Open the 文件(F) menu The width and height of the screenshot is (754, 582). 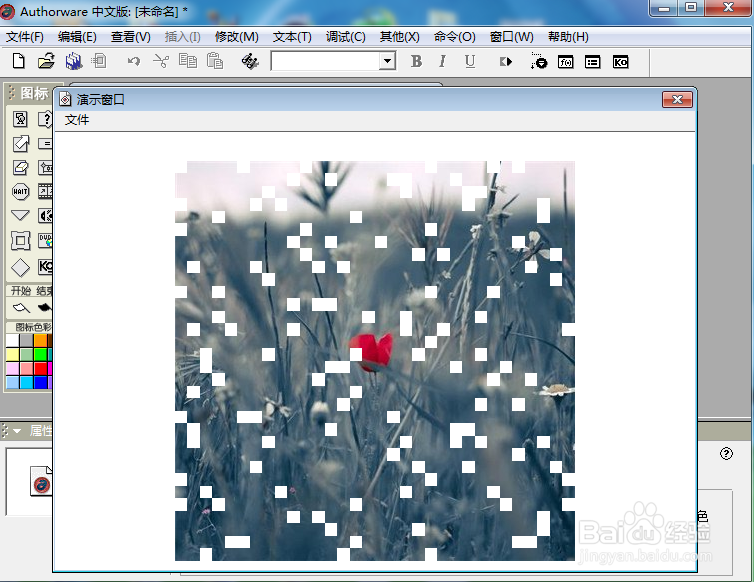25,37
